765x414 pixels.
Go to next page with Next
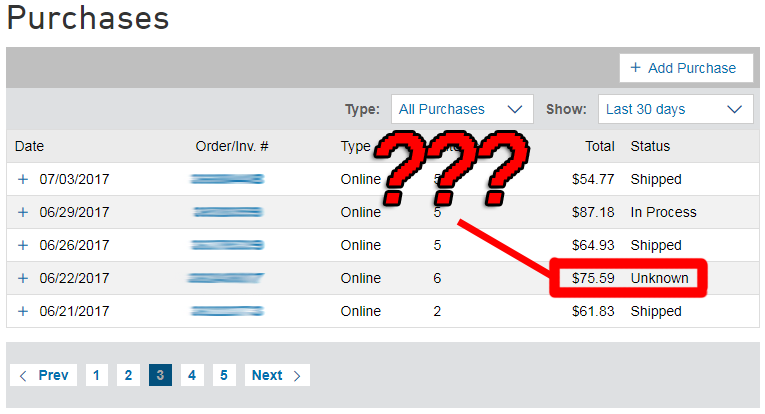point(276,376)
